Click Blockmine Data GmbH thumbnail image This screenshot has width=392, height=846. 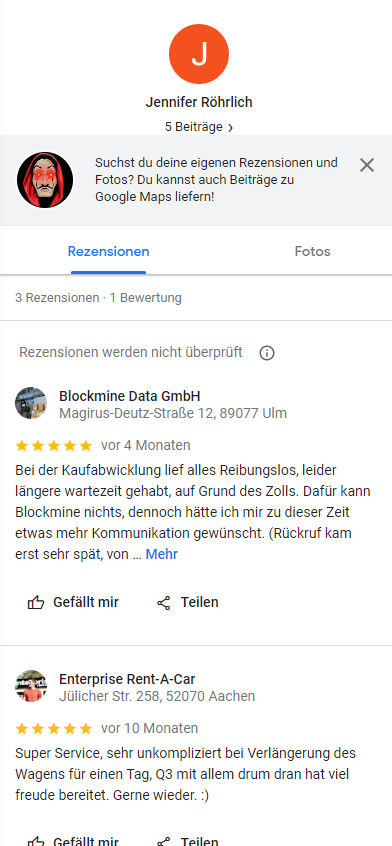coord(31,402)
